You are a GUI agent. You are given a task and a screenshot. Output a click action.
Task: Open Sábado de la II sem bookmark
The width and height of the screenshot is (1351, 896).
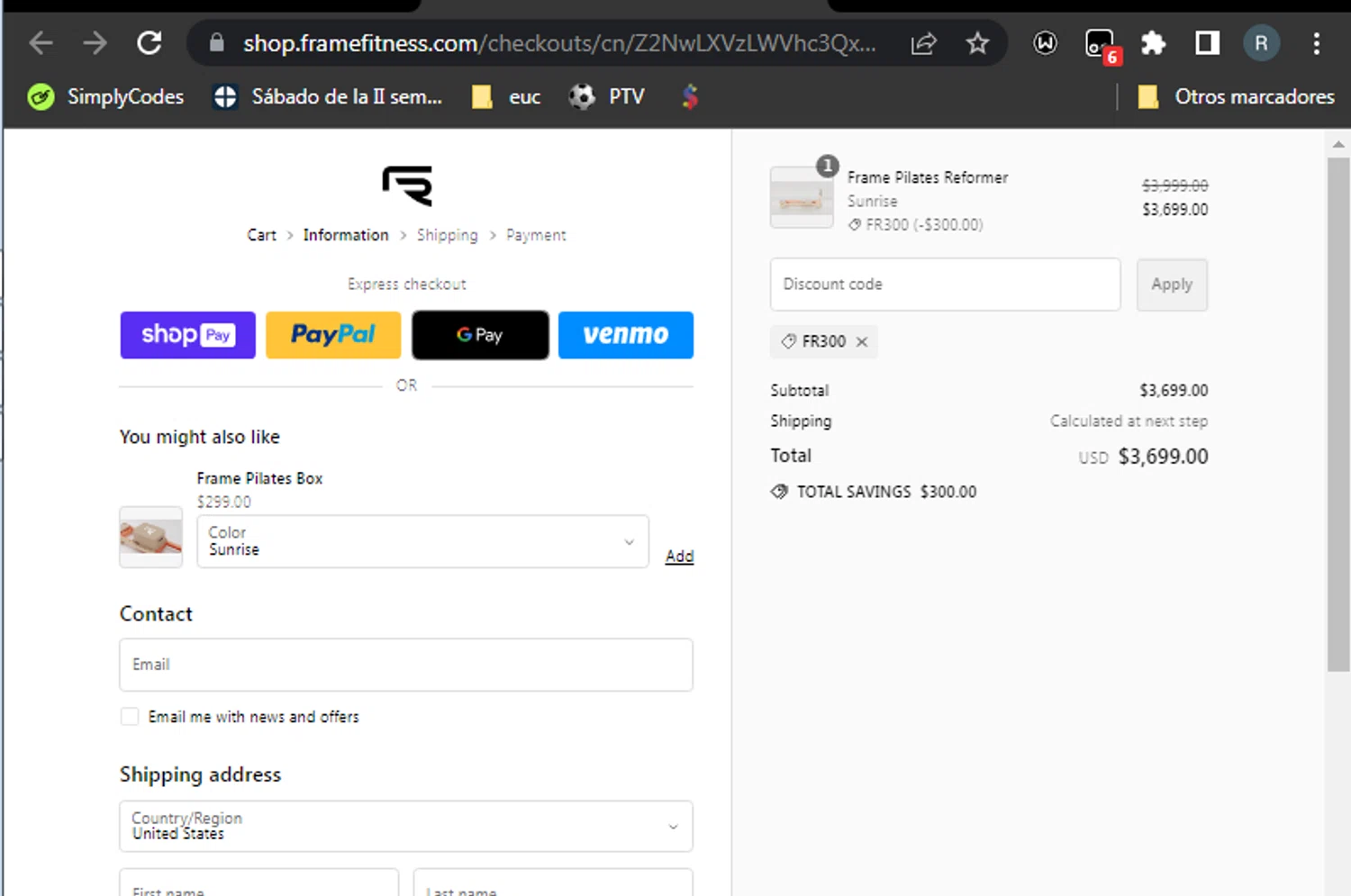327,96
